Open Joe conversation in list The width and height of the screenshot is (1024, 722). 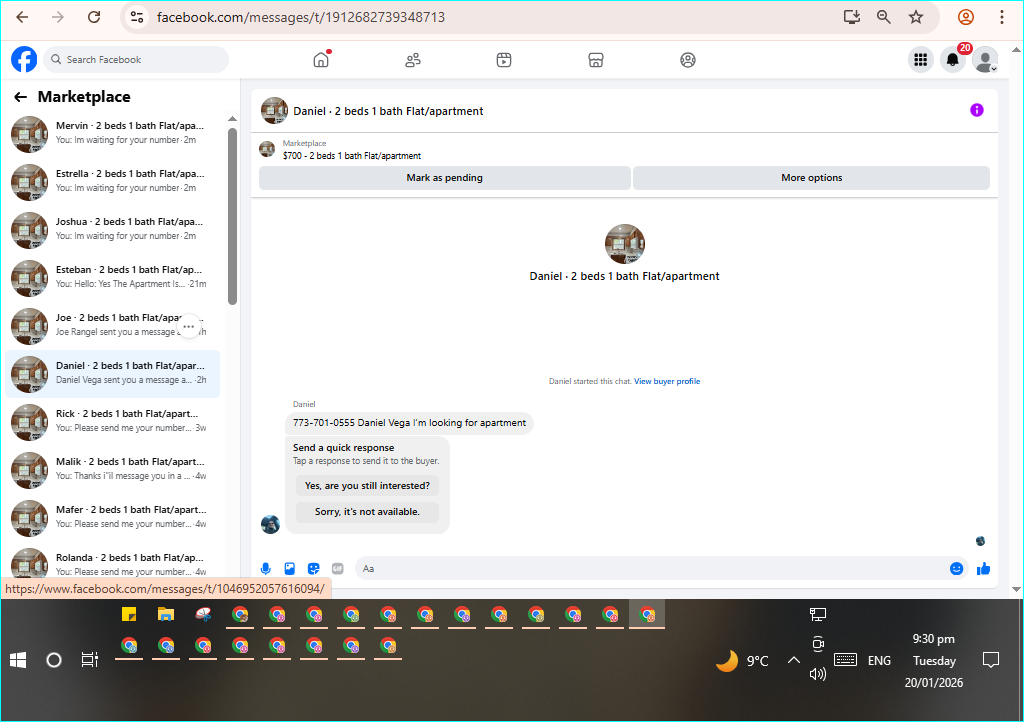(x=112, y=324)
